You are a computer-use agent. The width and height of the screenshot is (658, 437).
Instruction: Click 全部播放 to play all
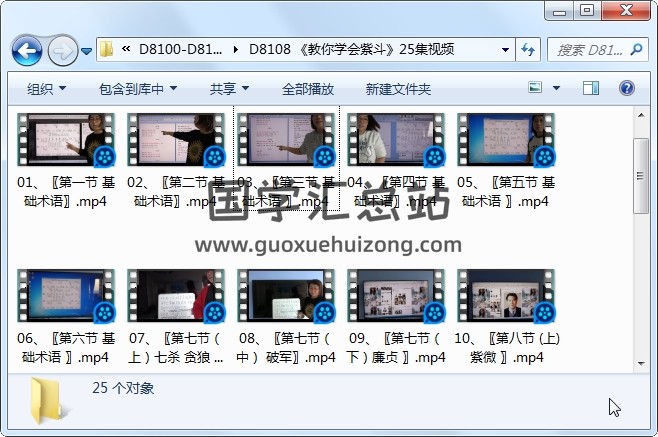(308, 89)
